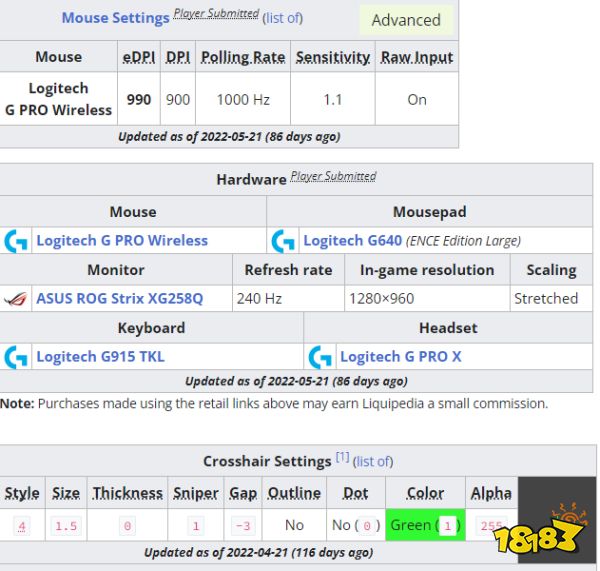The height and width of the screenshot is (571, 600).
Task: Click the [1] reference footnote
Action: click(342, 457)
